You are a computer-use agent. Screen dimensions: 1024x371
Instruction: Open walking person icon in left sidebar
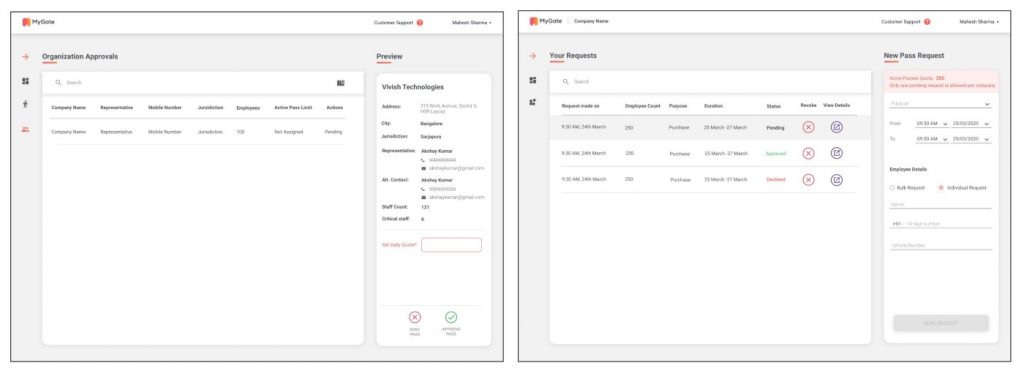[25, 104]
